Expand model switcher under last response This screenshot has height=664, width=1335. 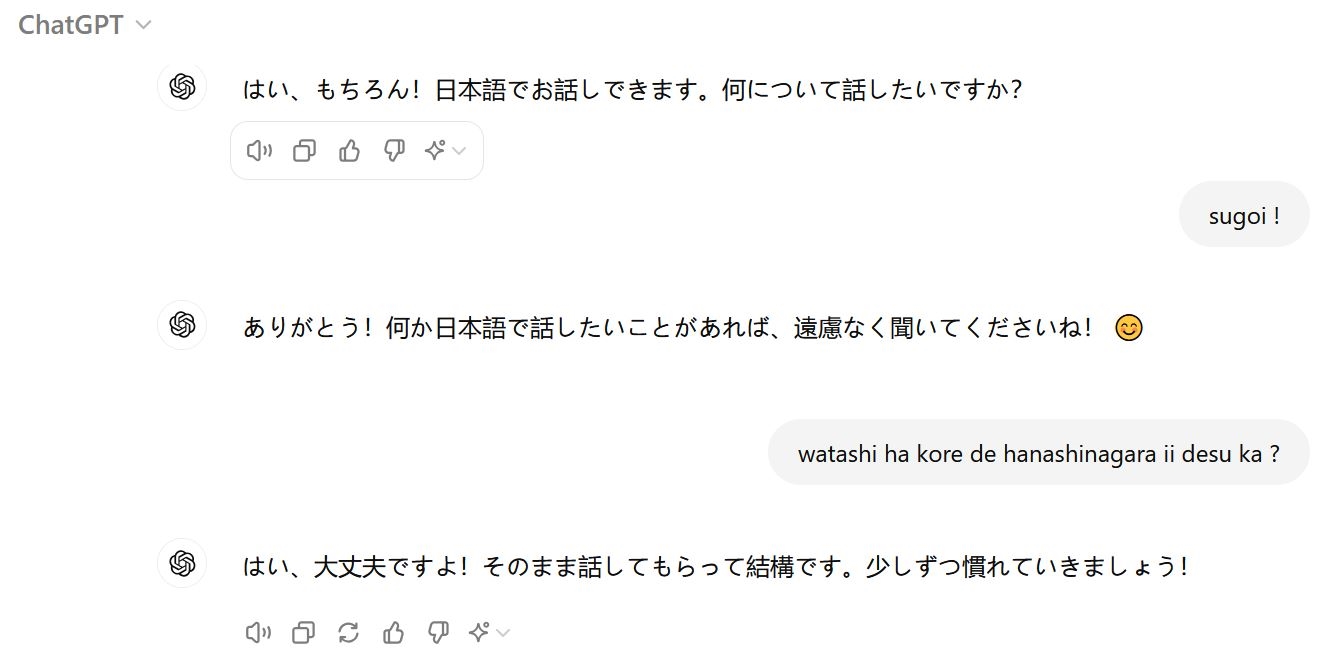tap(489, 632)
